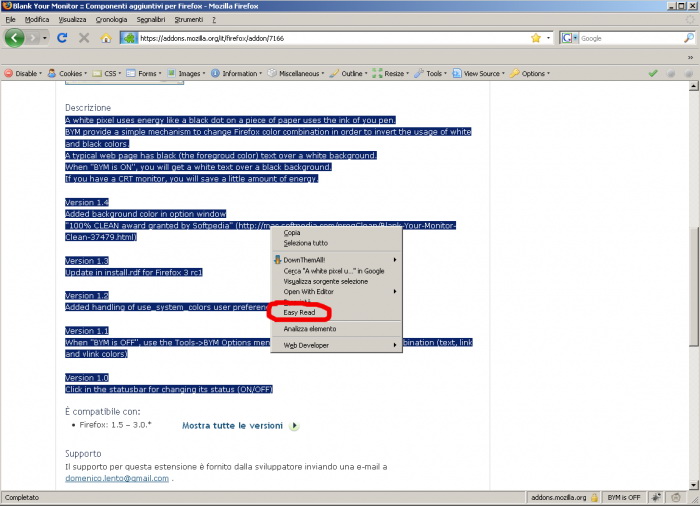Open the Strumenti menu
Screen dimensions: 700x506
pyautogui.click(x=188, y=20)
